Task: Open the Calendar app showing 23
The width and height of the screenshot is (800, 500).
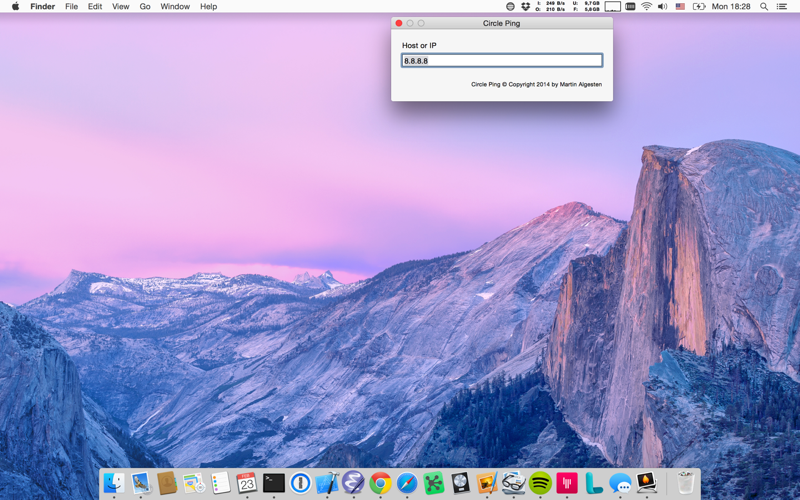Action: tap(247, 483)
